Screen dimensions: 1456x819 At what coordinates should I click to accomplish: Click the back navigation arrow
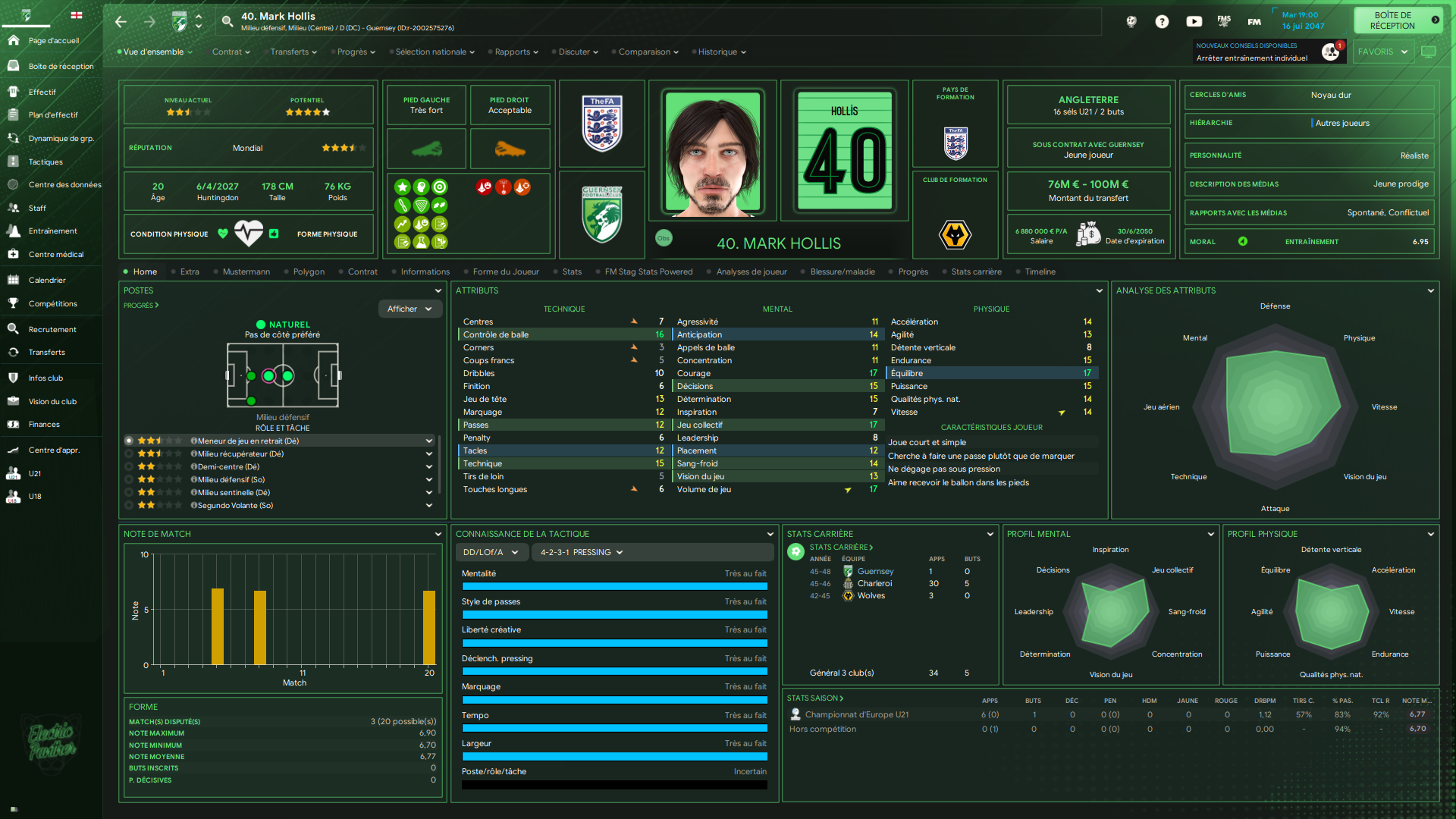(121, 22)
